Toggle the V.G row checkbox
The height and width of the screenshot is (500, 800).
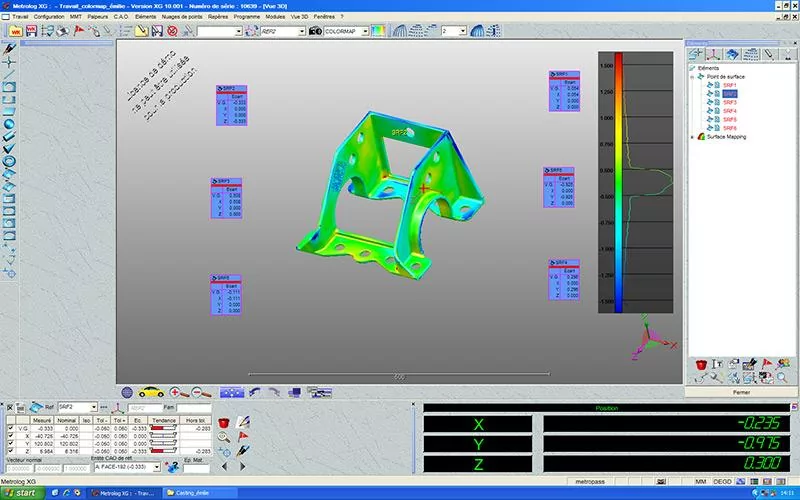[11, 428]
